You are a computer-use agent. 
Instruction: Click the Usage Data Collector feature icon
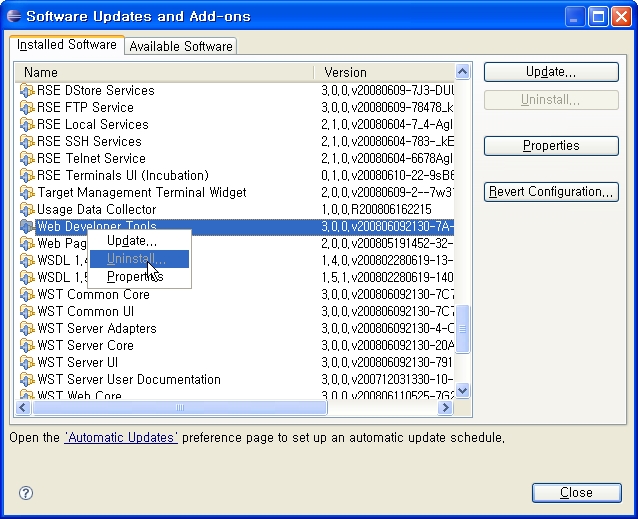click(x=27, y=209)
